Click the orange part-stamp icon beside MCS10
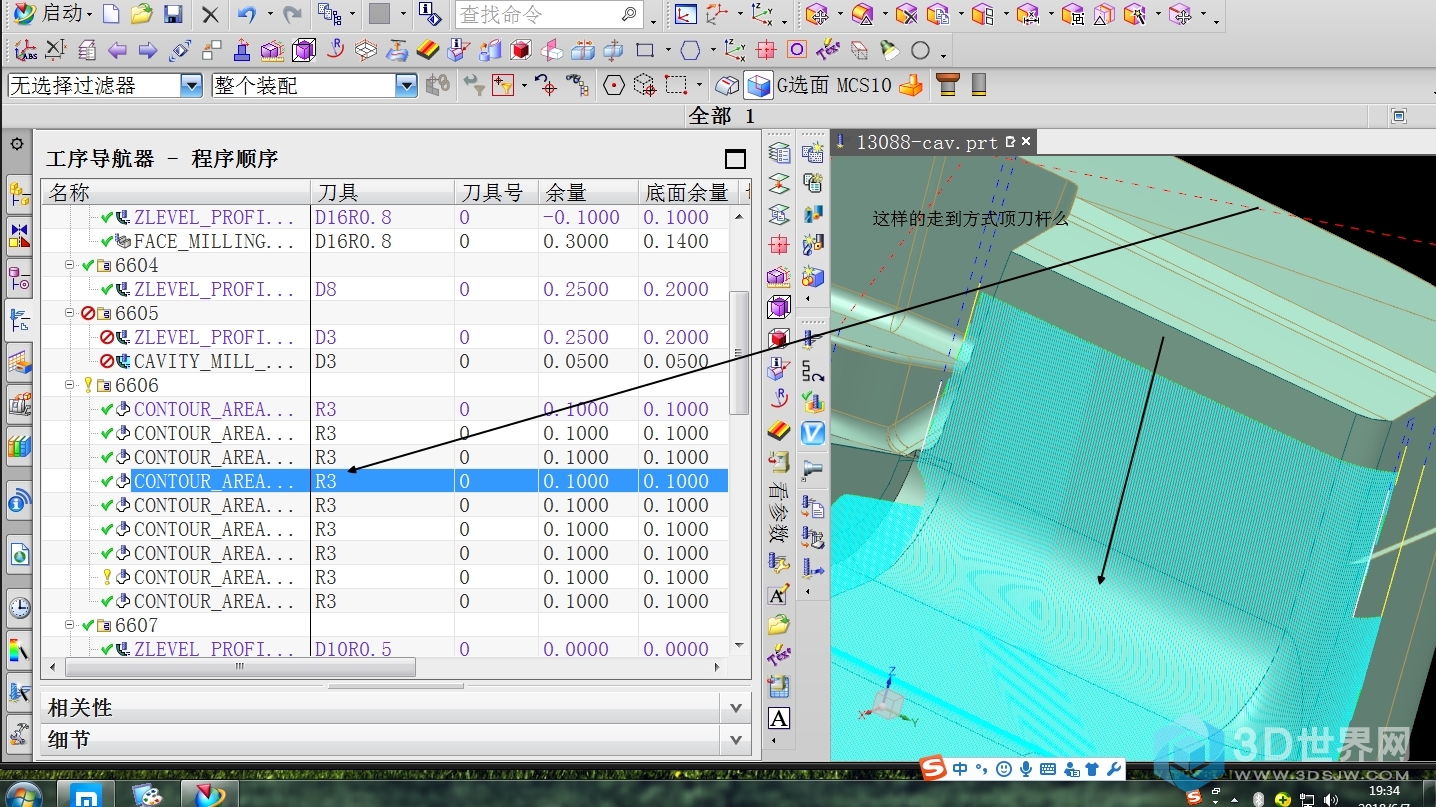Screen dimensions: 1436x807 tap(911, 85)
